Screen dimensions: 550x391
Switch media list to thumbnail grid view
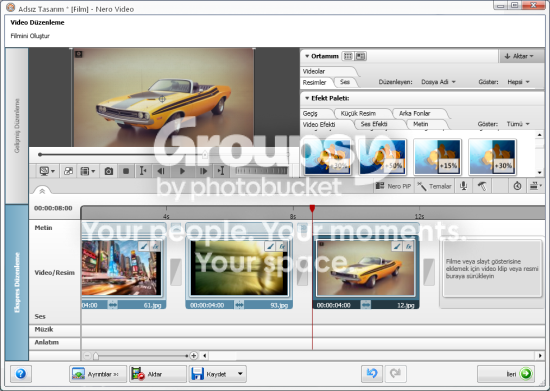(x=348, y=56)
